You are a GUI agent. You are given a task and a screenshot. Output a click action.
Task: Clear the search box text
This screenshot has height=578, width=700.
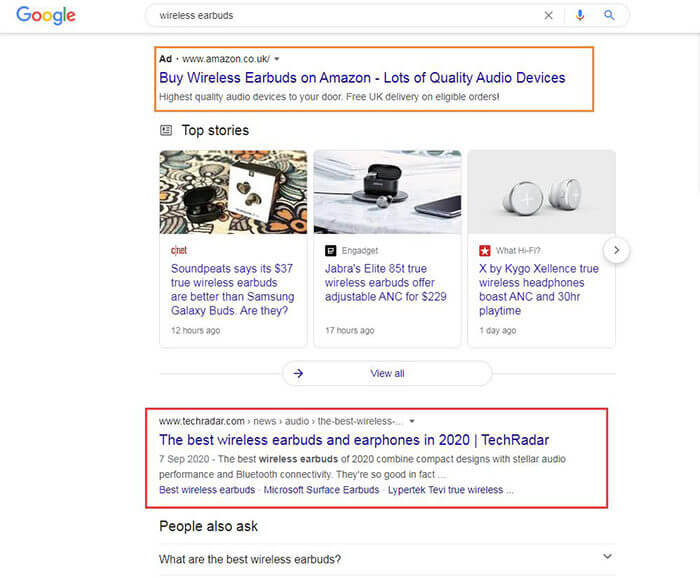[x=548, y=16]
